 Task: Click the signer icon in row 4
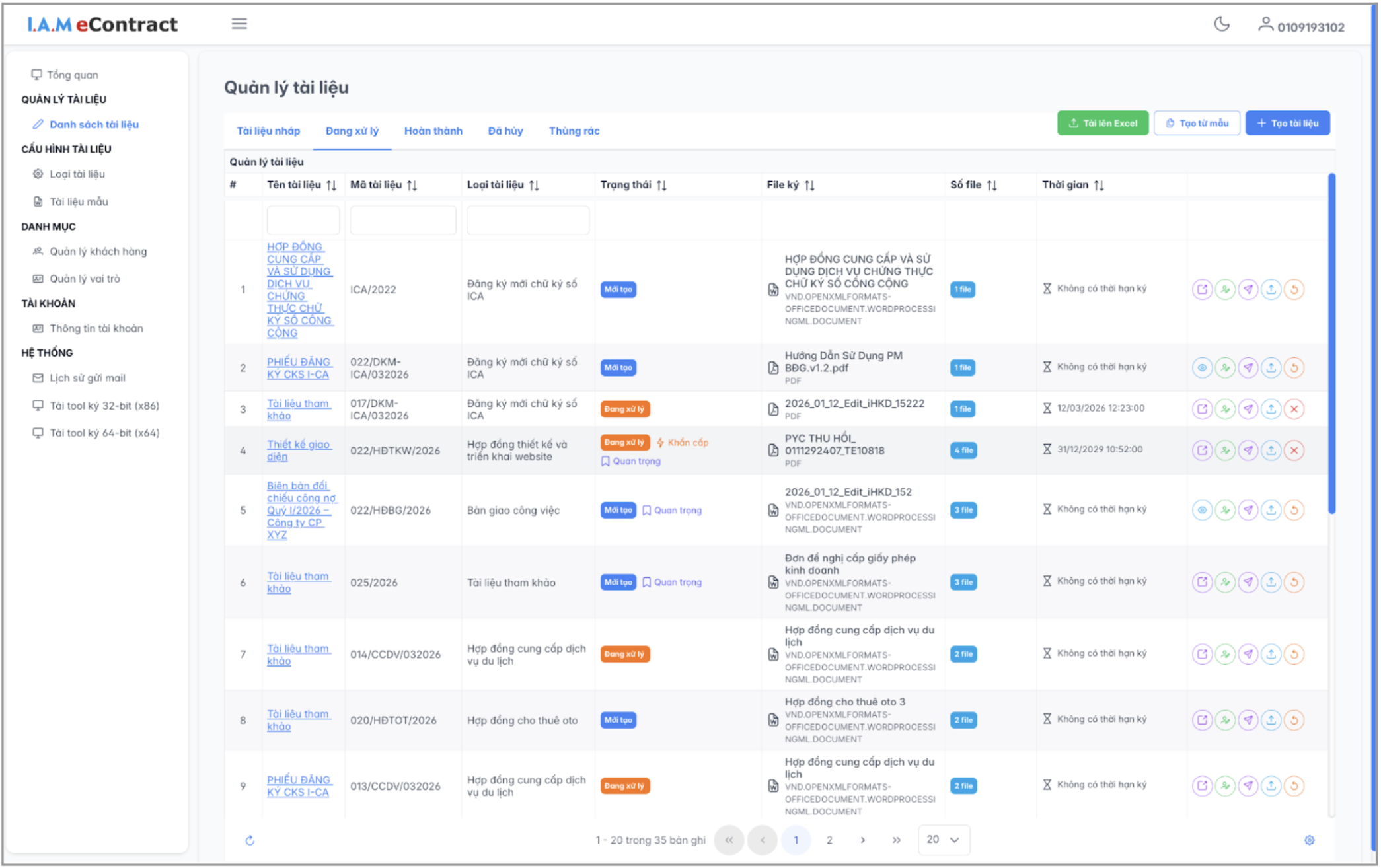coord(1225,451)
